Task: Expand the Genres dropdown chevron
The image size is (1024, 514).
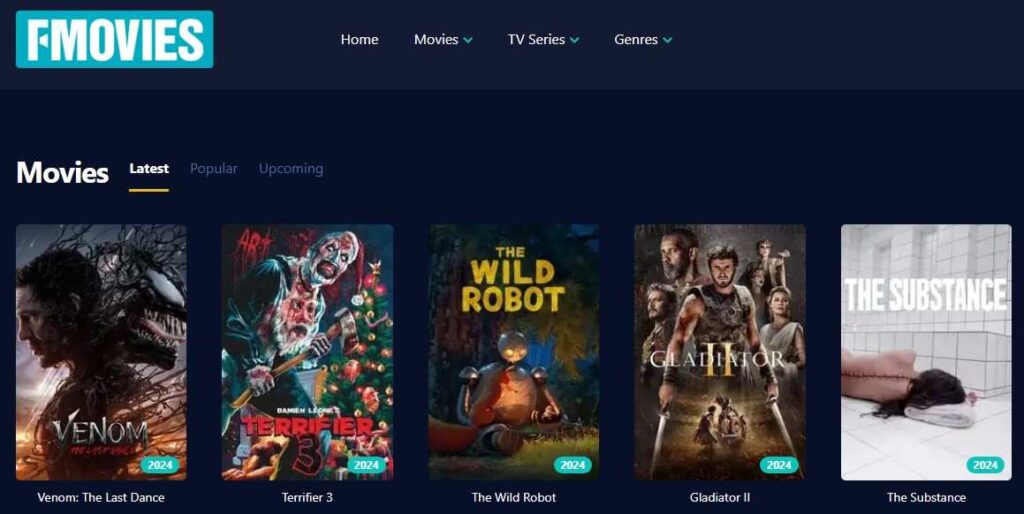Action: (x=667, y=40)
